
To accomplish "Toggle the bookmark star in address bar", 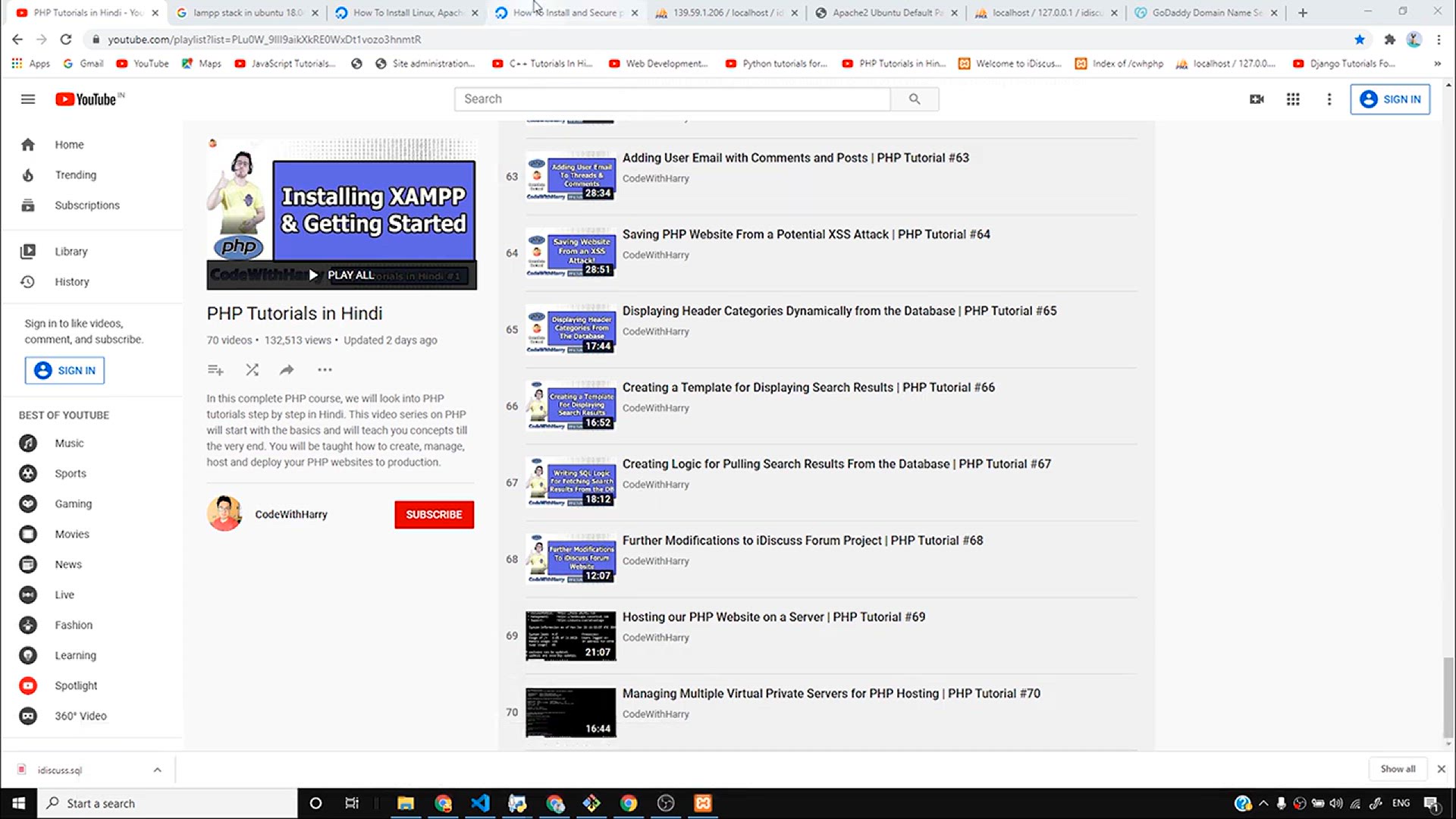I will coord(1359,39).
